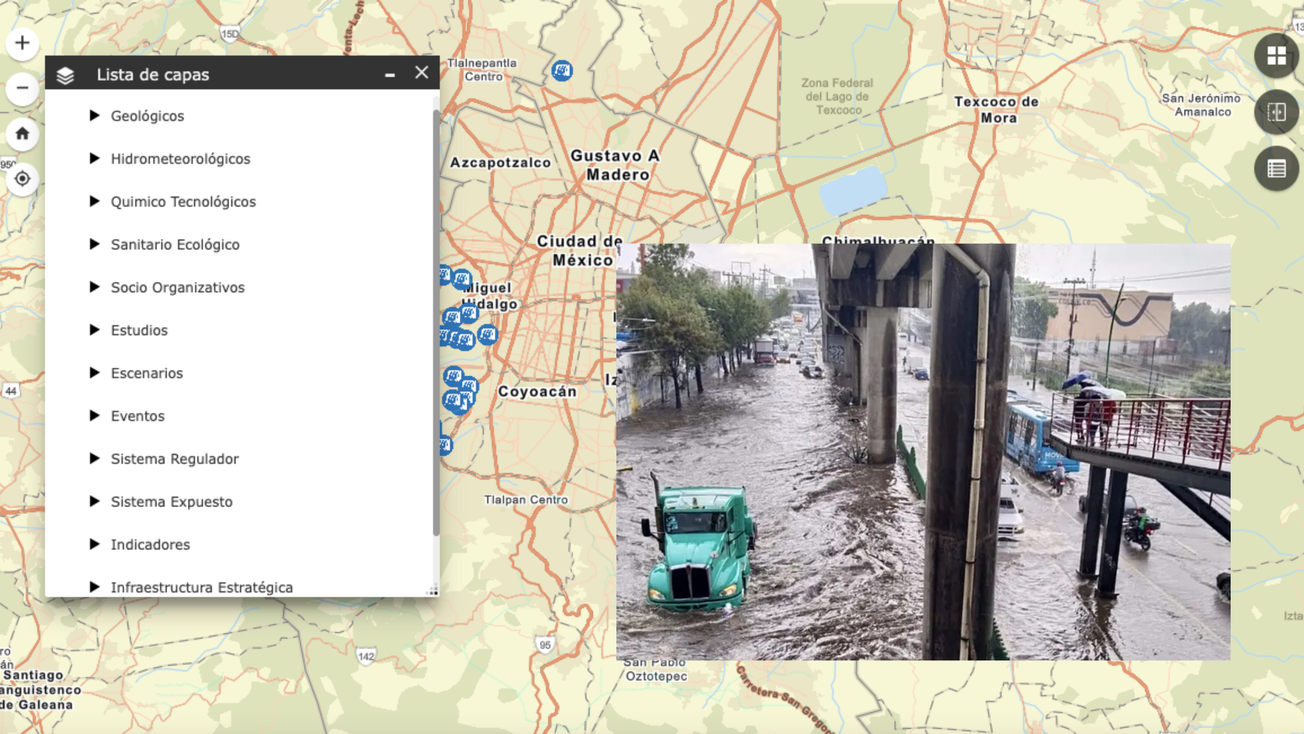This screenshot has width=1304, height=734.
Task: Expand the Sistema Expuesto layer group
Action: click(94, 501)
